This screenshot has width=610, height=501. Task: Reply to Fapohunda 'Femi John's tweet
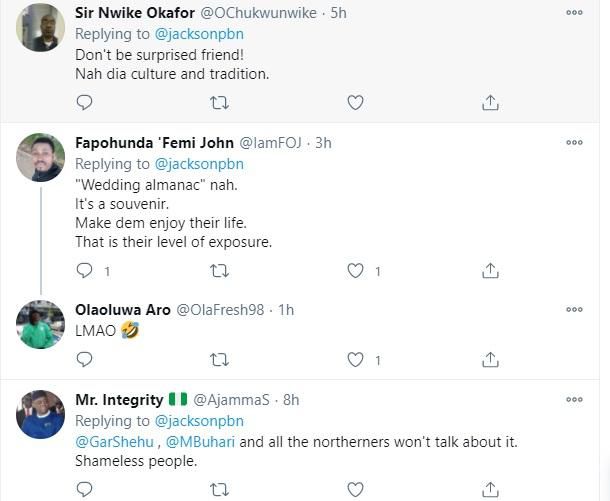pyautogui.click(x=85, y=270)
